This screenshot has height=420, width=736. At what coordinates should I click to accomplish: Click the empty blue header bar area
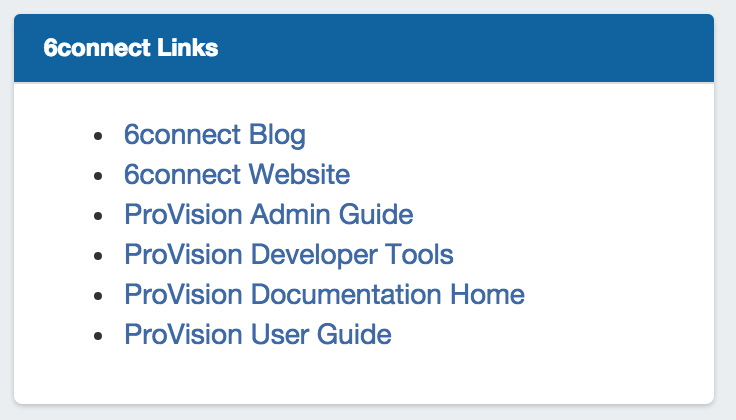pyautogui.click(x=480, y=48)
